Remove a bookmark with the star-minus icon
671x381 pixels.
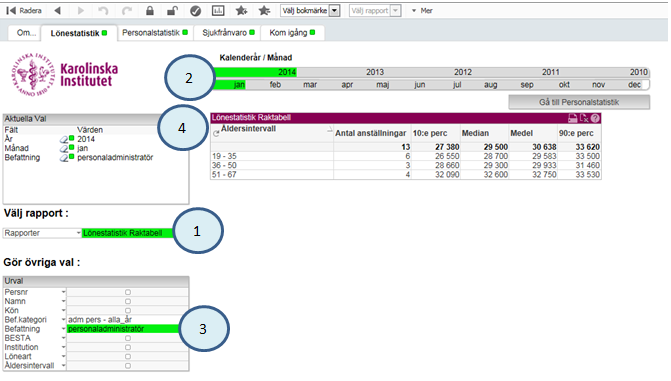[264, 11]
